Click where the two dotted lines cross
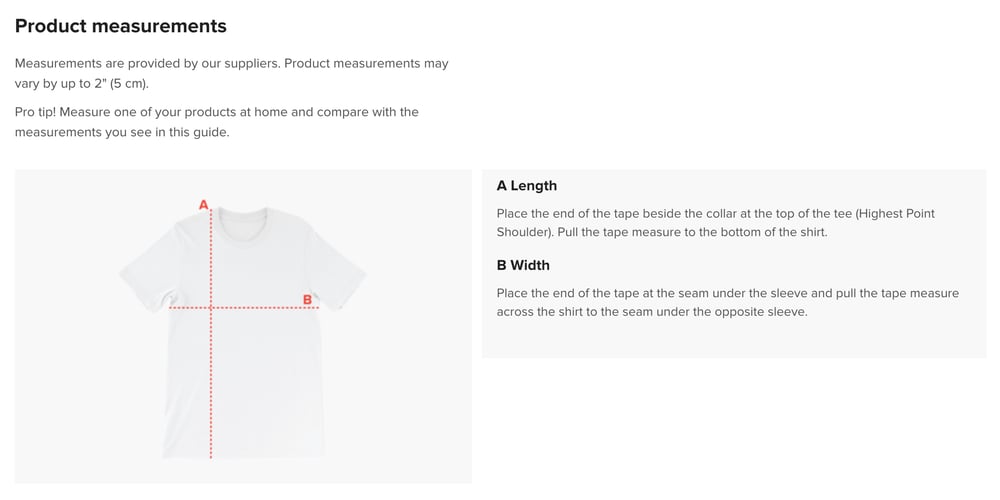 pyautogui.click(x=211, y=308)
